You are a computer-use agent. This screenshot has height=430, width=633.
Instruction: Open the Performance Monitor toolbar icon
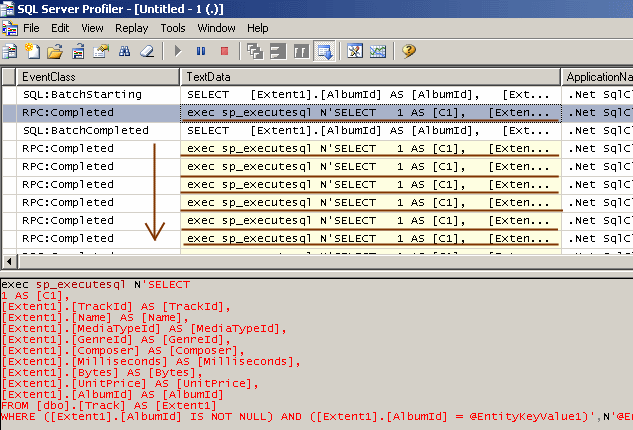click(378, 51)
